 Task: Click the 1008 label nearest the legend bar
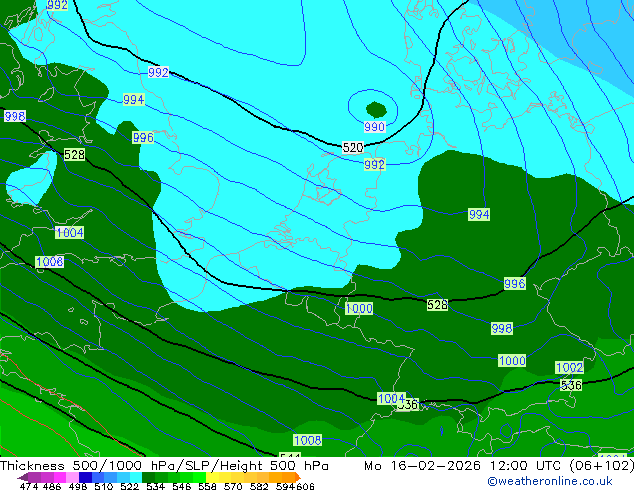pyautogui.click(x=308, y=440)
